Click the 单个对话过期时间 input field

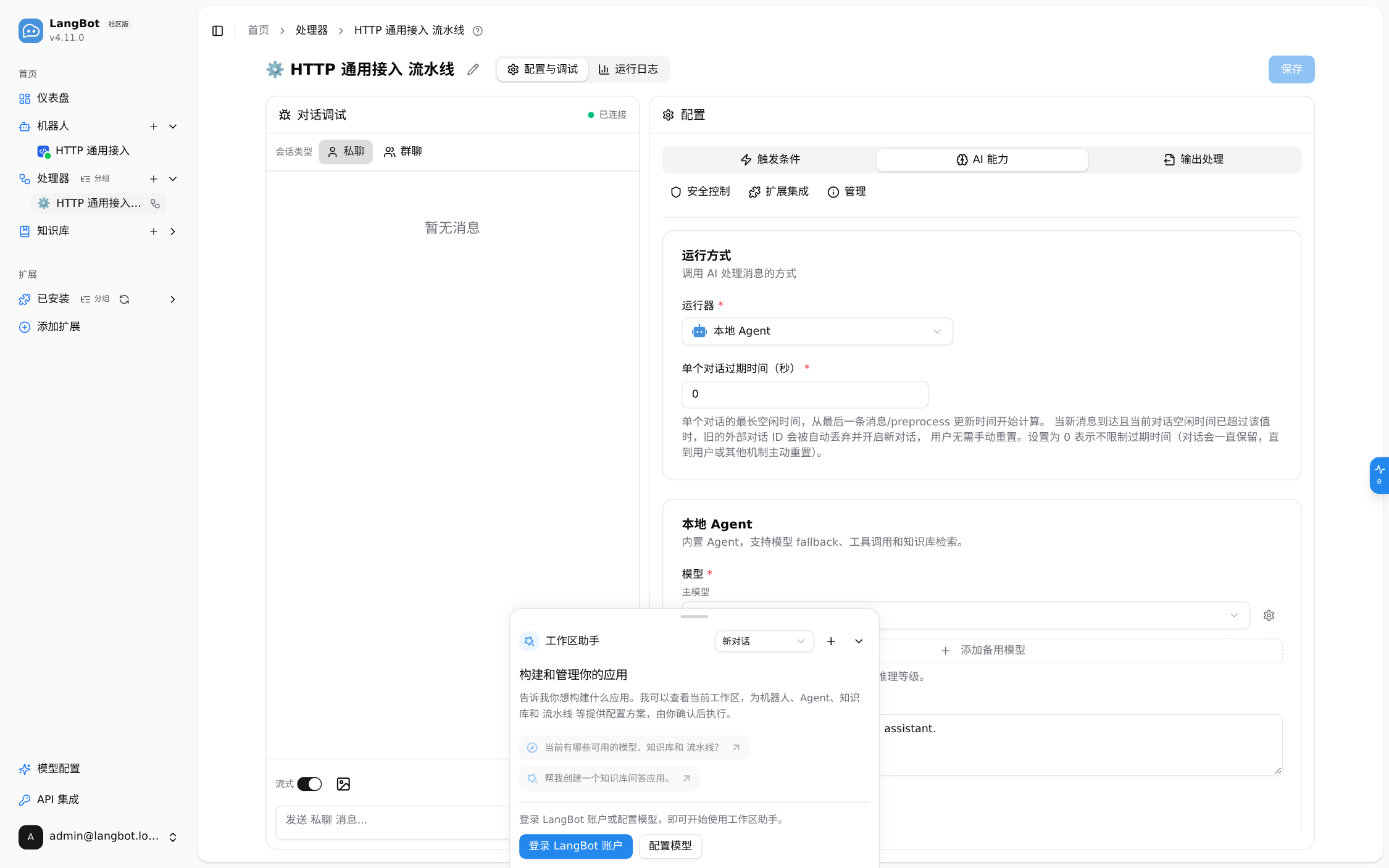[x=804, y=394]
